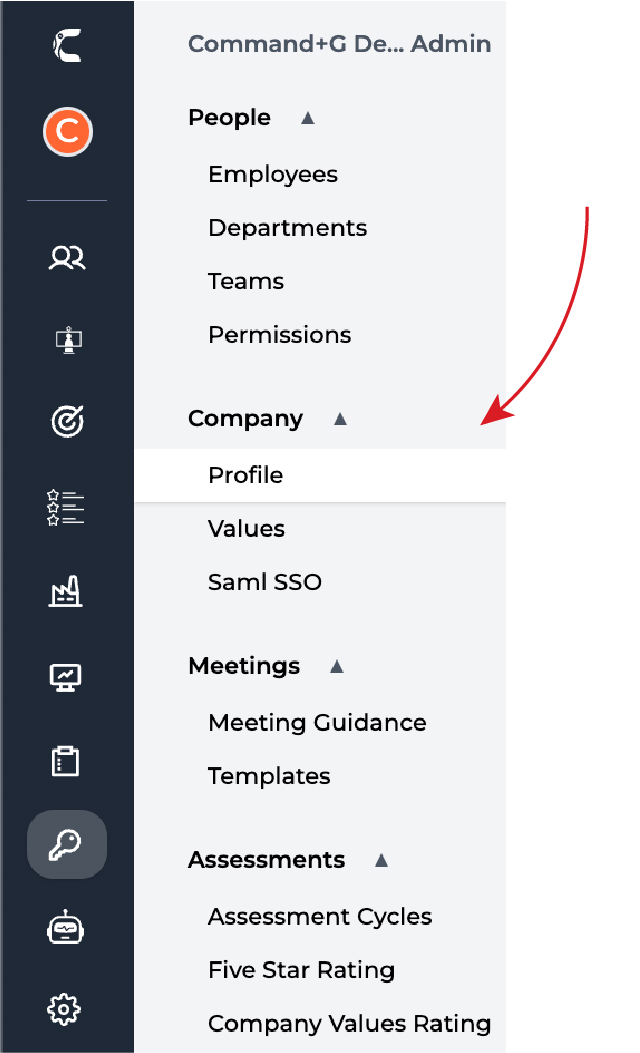Collapse the Company section arrow
Image resolution: width=640 pixels, height=1053 pixels.
pos(340,419)
